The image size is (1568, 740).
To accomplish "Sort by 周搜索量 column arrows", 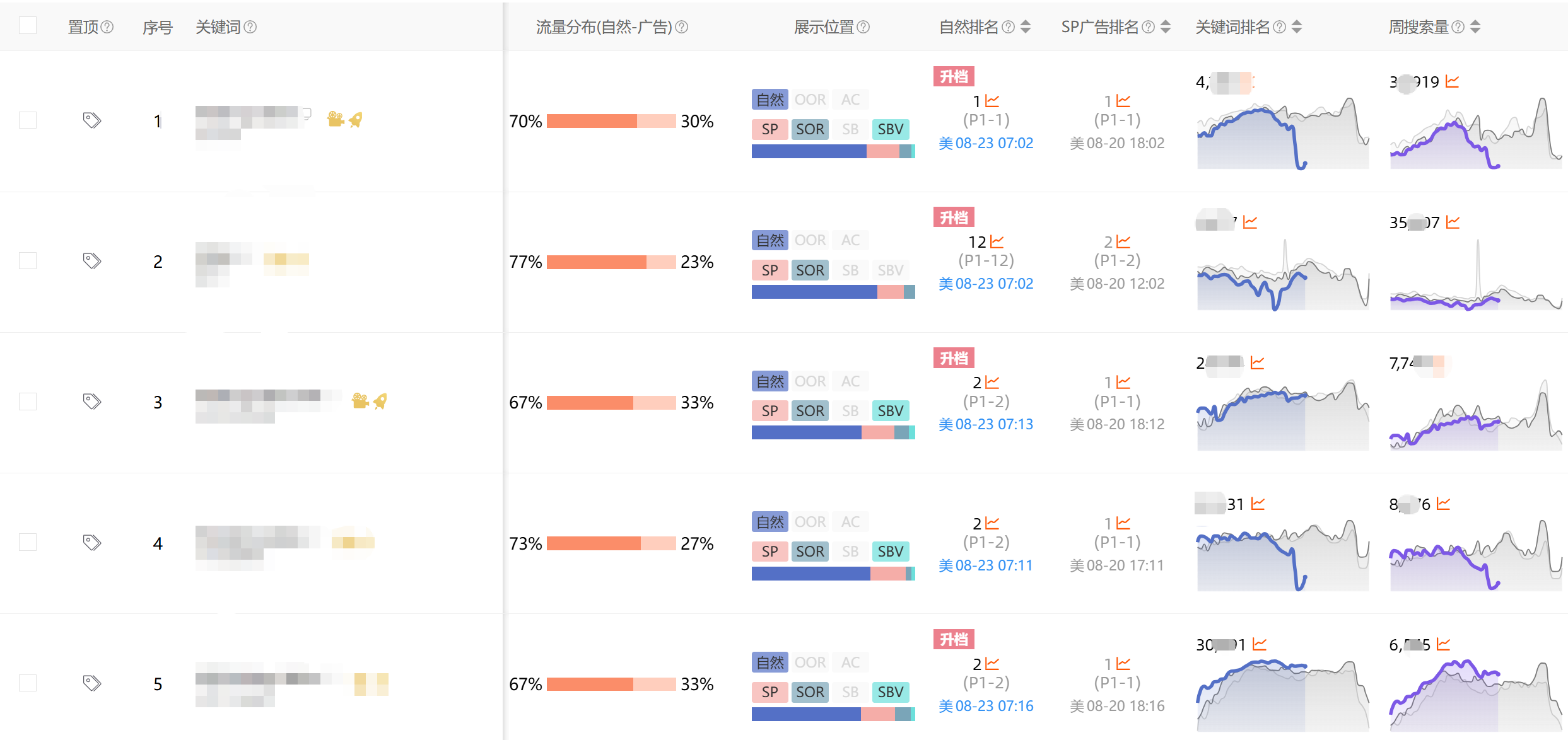I will (x=1475, y=26).
